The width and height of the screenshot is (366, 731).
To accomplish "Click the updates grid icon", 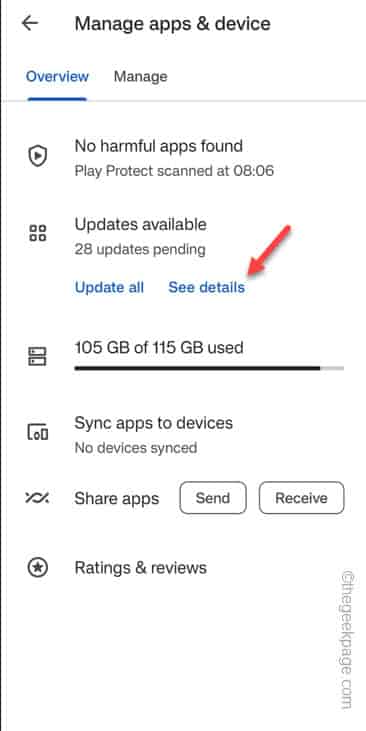I will [x=38, y=233].
